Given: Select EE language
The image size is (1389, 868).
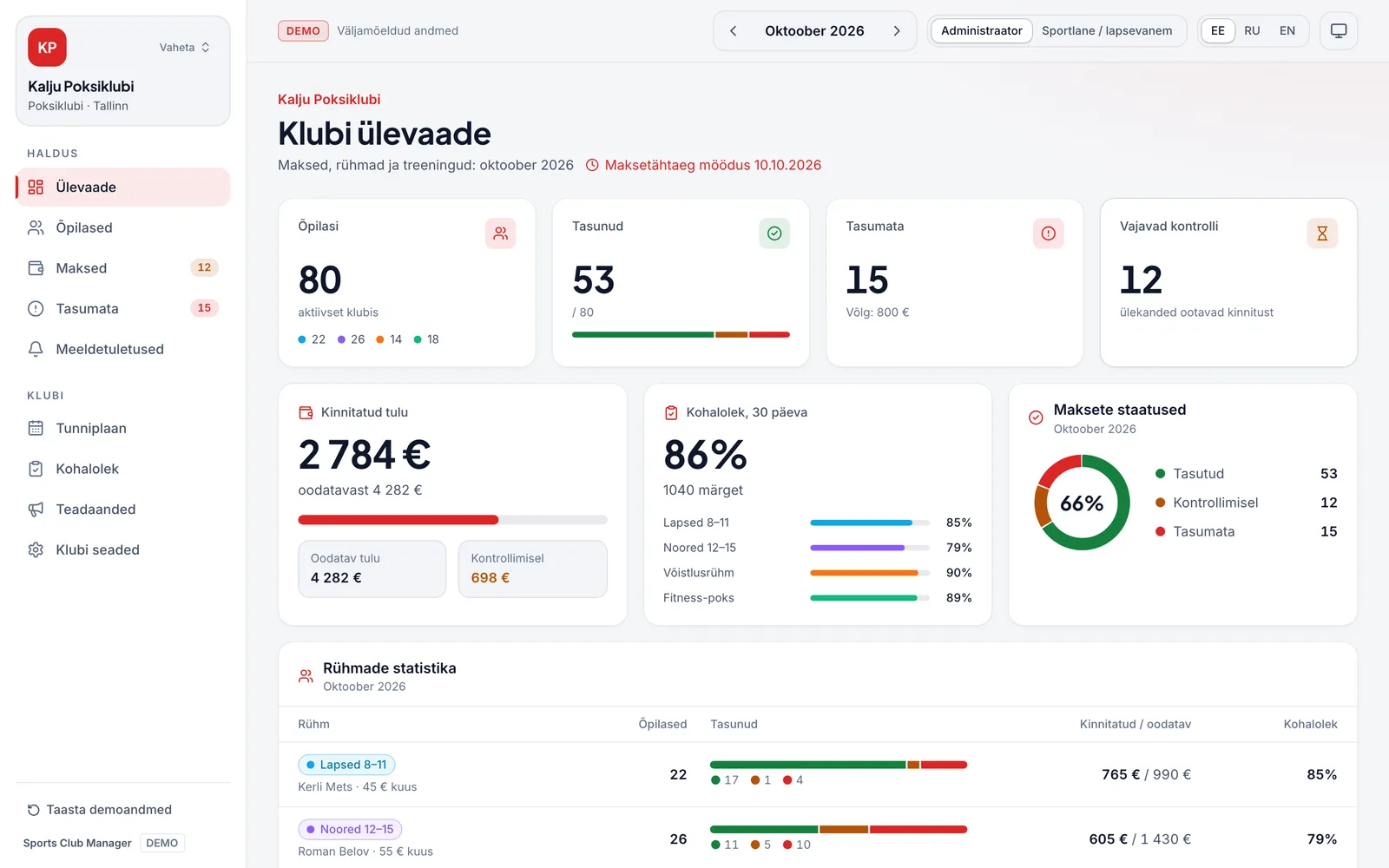Looking at the screenshot, I should [x=1218, y=31].
